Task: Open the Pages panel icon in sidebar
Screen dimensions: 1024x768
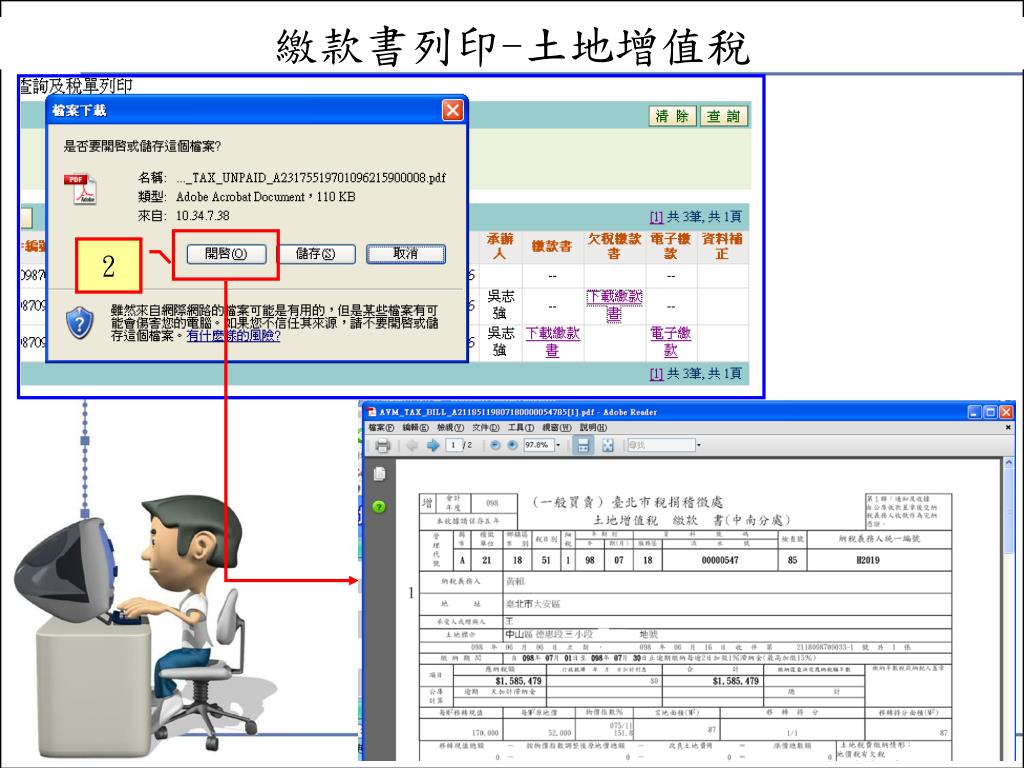Action: [379, 473]
